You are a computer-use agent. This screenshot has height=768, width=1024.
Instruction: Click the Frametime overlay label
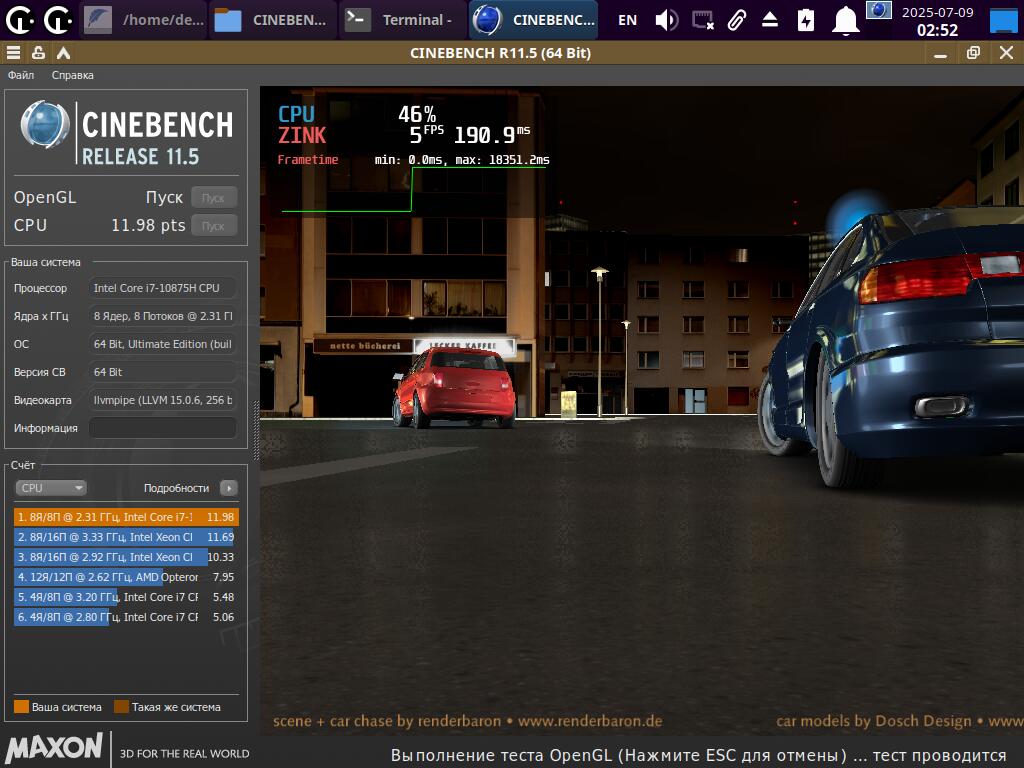[308, 159]
